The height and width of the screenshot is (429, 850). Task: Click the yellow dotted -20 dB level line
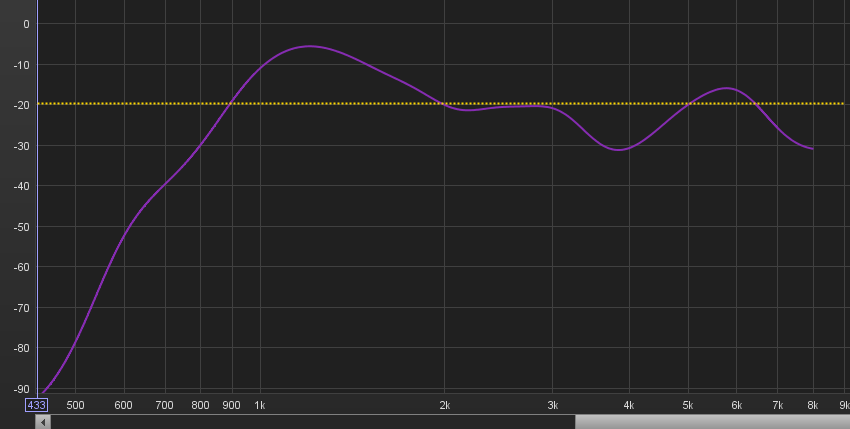point(440,104)
